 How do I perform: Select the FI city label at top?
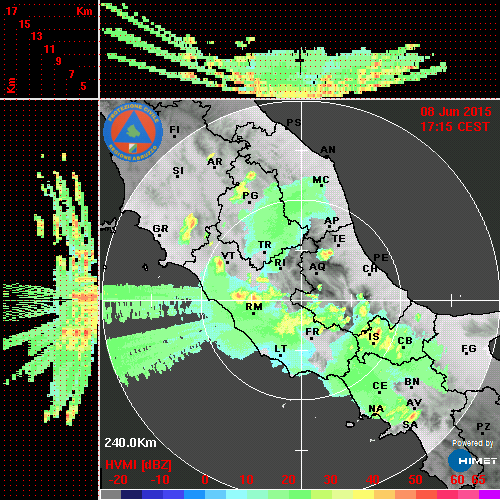click(x=175, y=129)
